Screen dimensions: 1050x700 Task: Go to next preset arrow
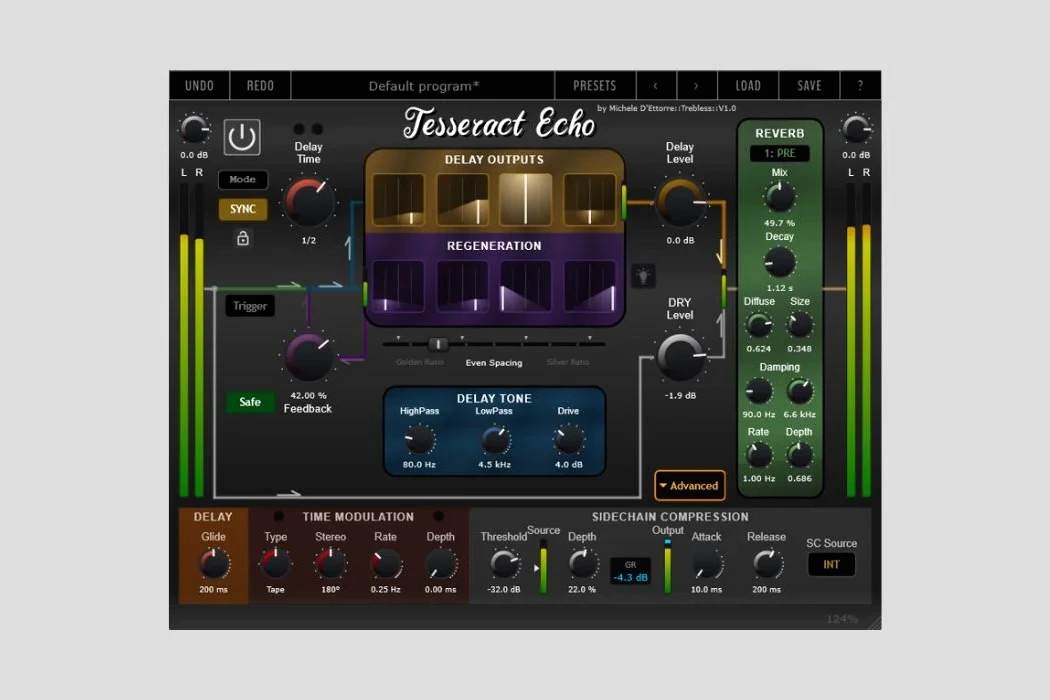696,86
